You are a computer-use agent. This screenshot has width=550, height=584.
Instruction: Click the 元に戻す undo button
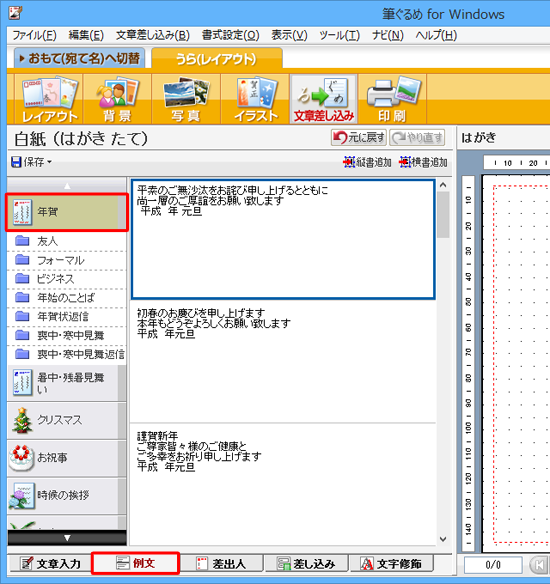pyautogui.click(x=359, y=138)
